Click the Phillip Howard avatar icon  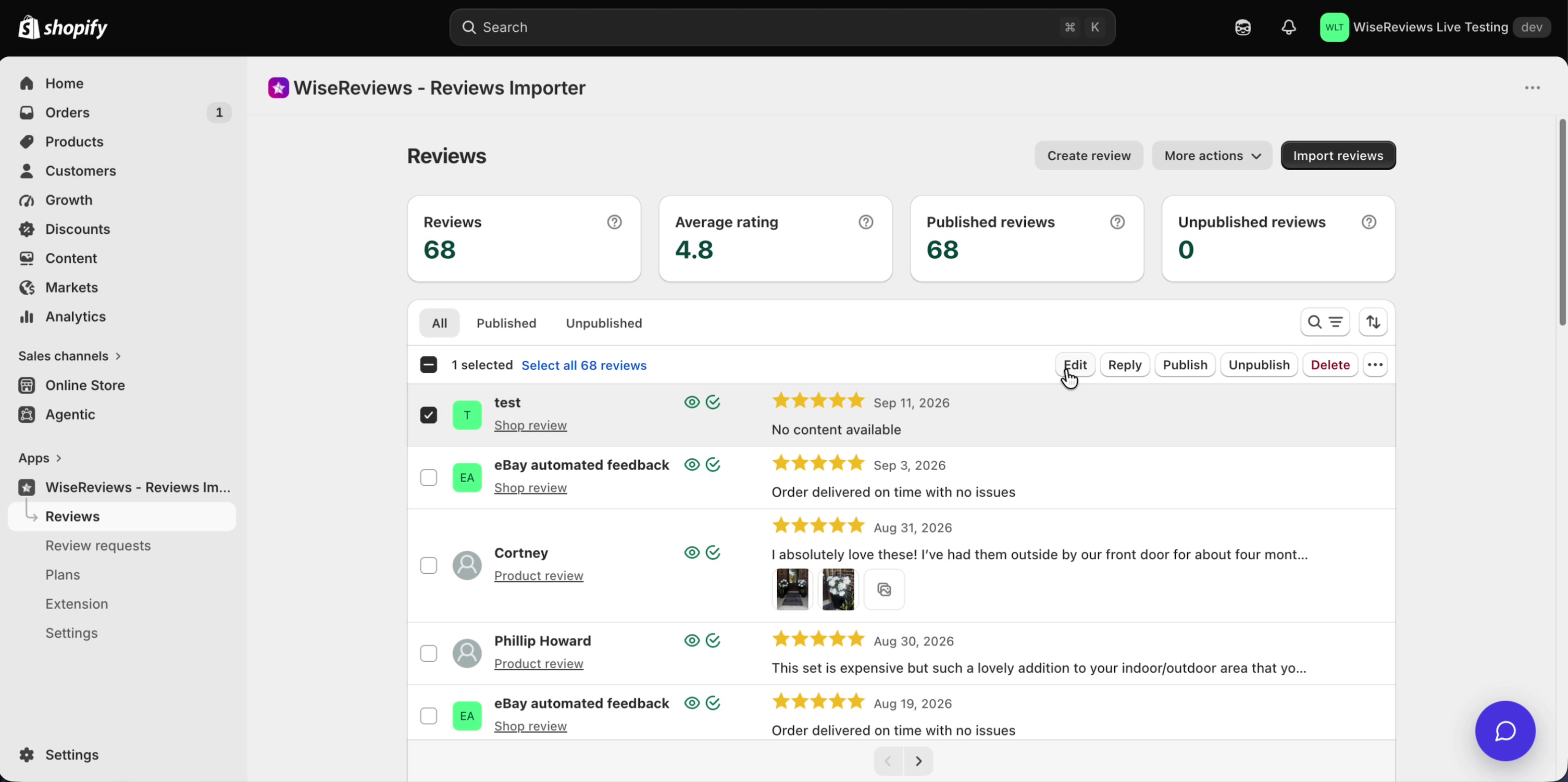[x=467, y=653]
